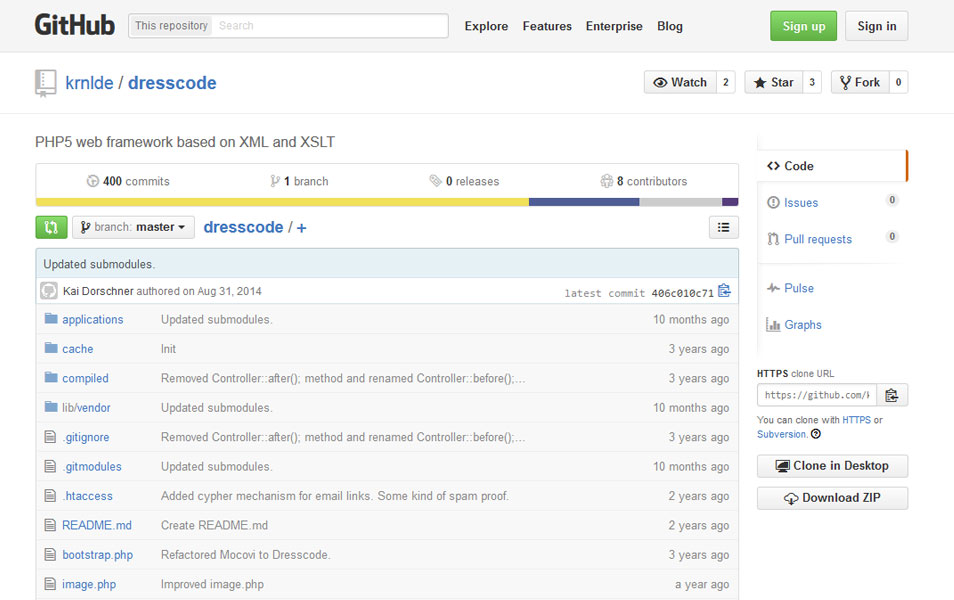Screen dimensions: 954x600
Task: Star the dresscode repository
Action: point(774,82)
